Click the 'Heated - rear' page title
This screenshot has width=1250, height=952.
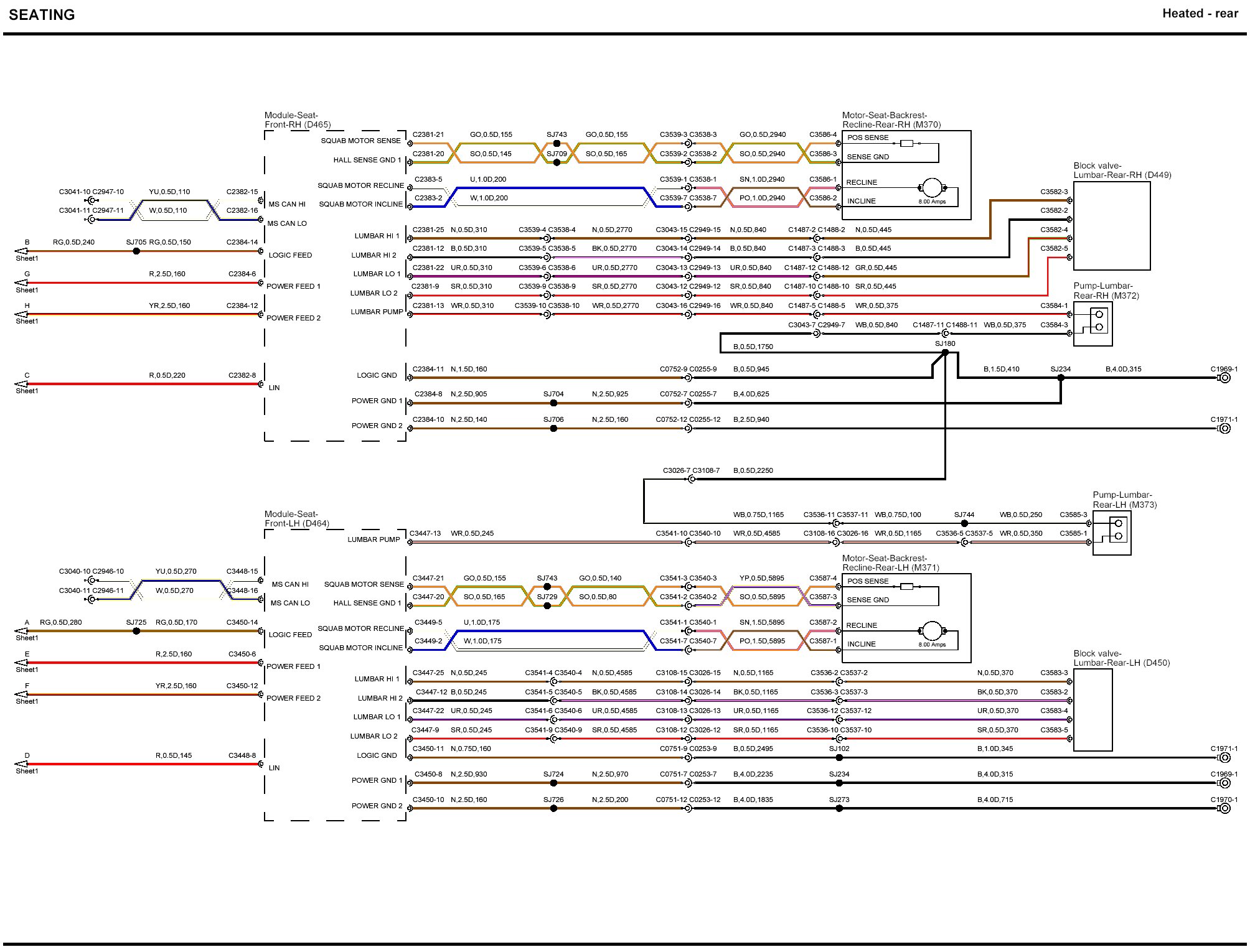pos(1200,14)
